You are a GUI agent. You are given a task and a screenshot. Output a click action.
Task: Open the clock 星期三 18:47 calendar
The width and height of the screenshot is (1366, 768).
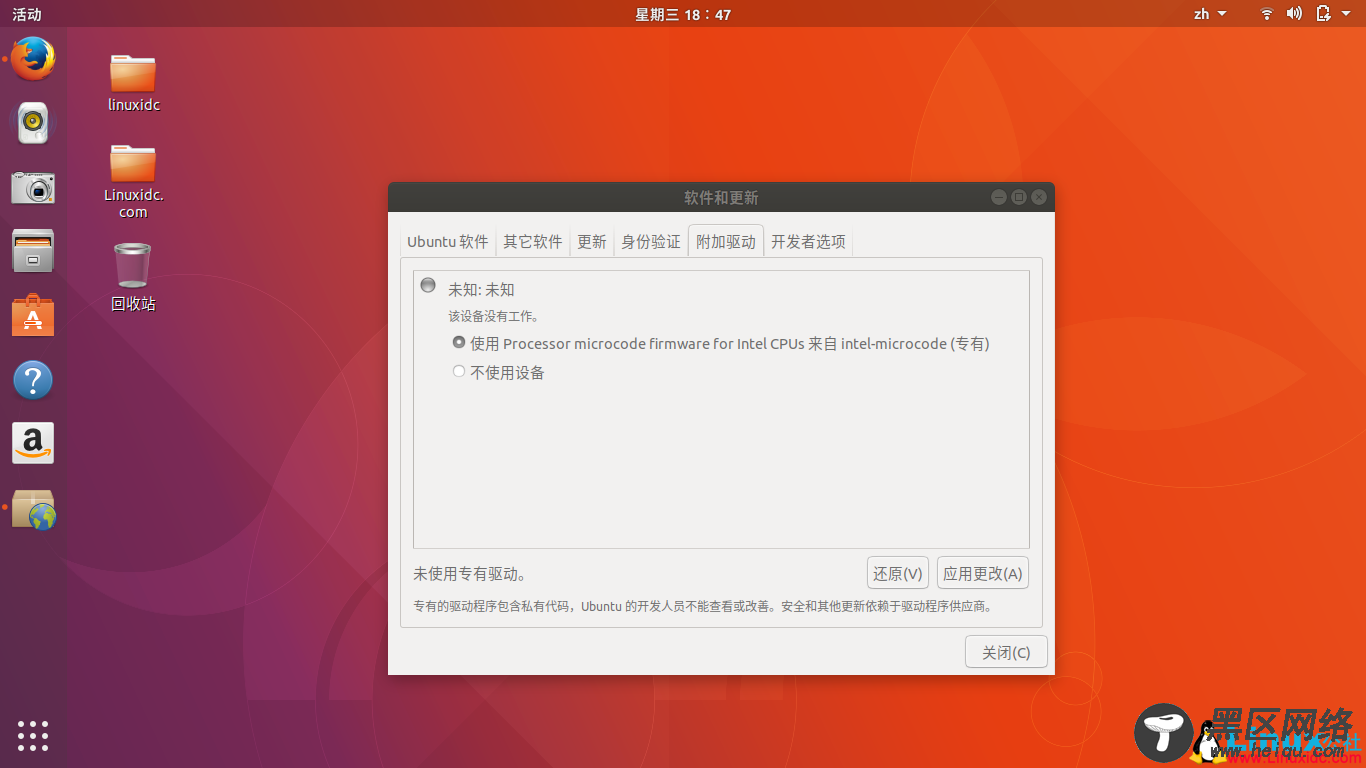pyautogui.click(x=683, y=14)
